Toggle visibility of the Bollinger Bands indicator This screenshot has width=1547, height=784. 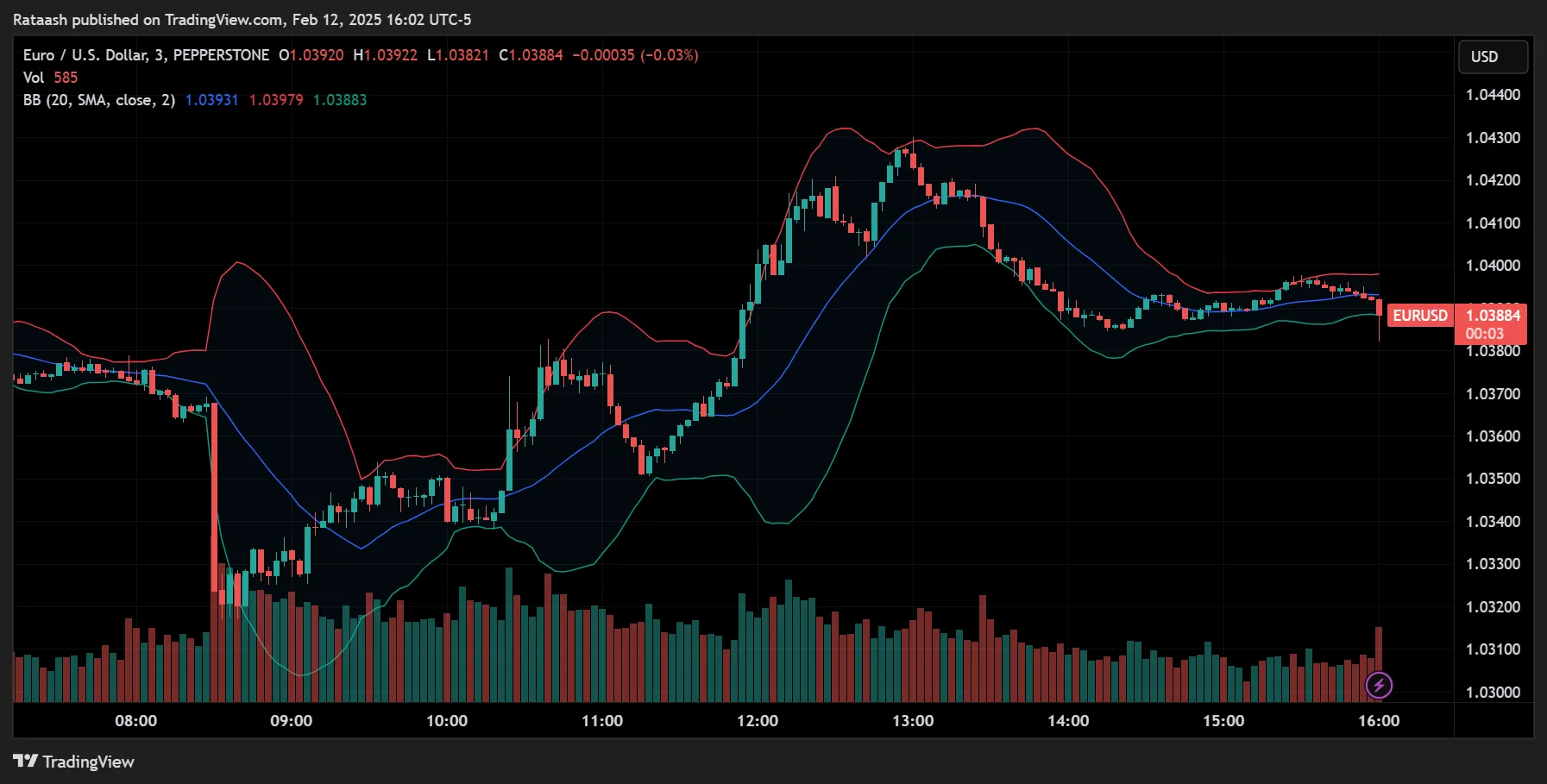point(388,99)
